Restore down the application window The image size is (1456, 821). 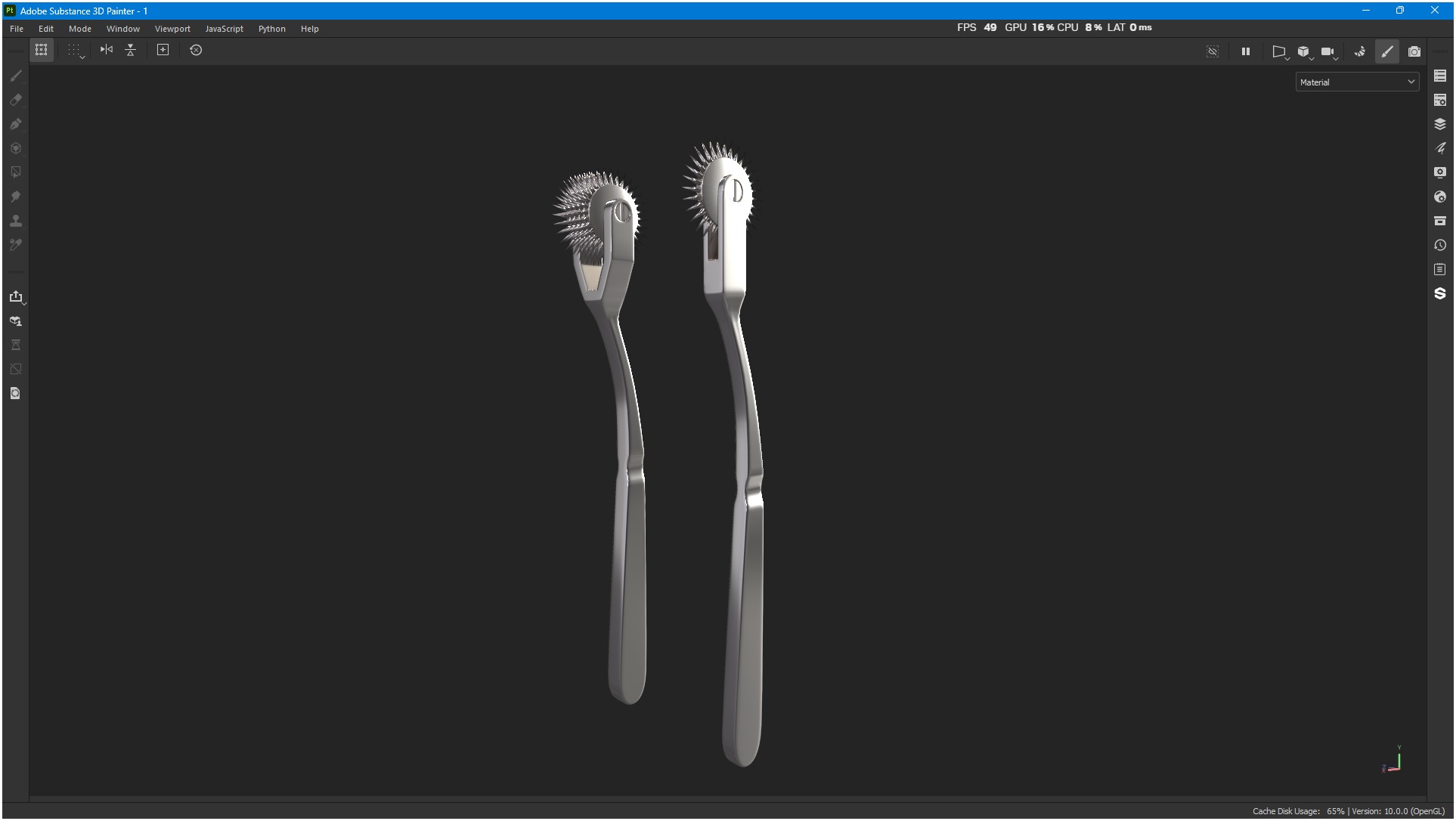(x=1400, y=11)
